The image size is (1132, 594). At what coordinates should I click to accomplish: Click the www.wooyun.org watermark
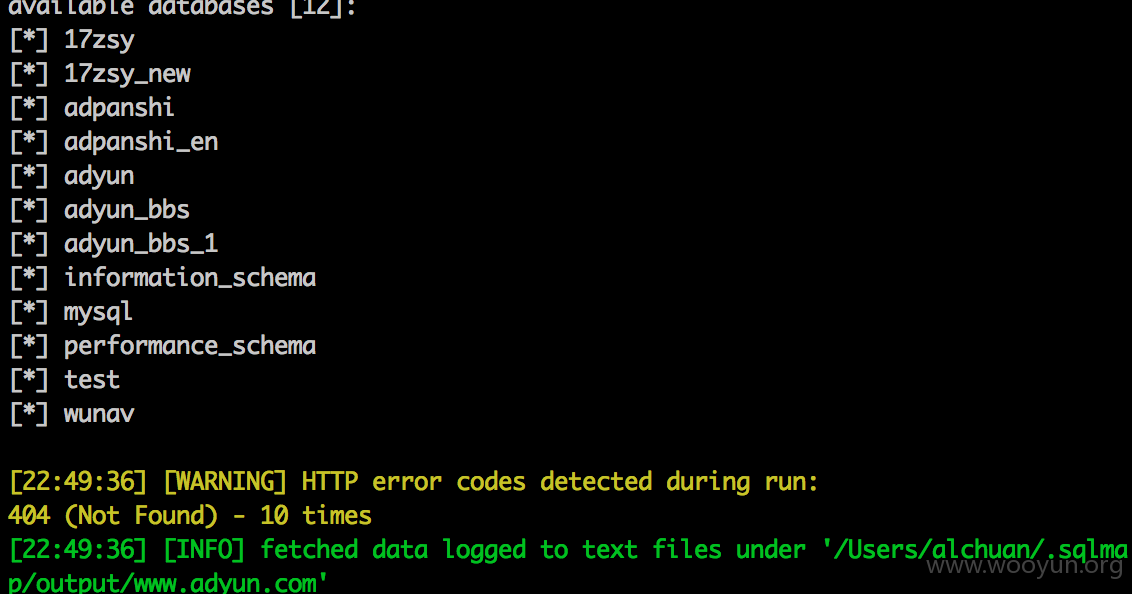pos(1025,567)
